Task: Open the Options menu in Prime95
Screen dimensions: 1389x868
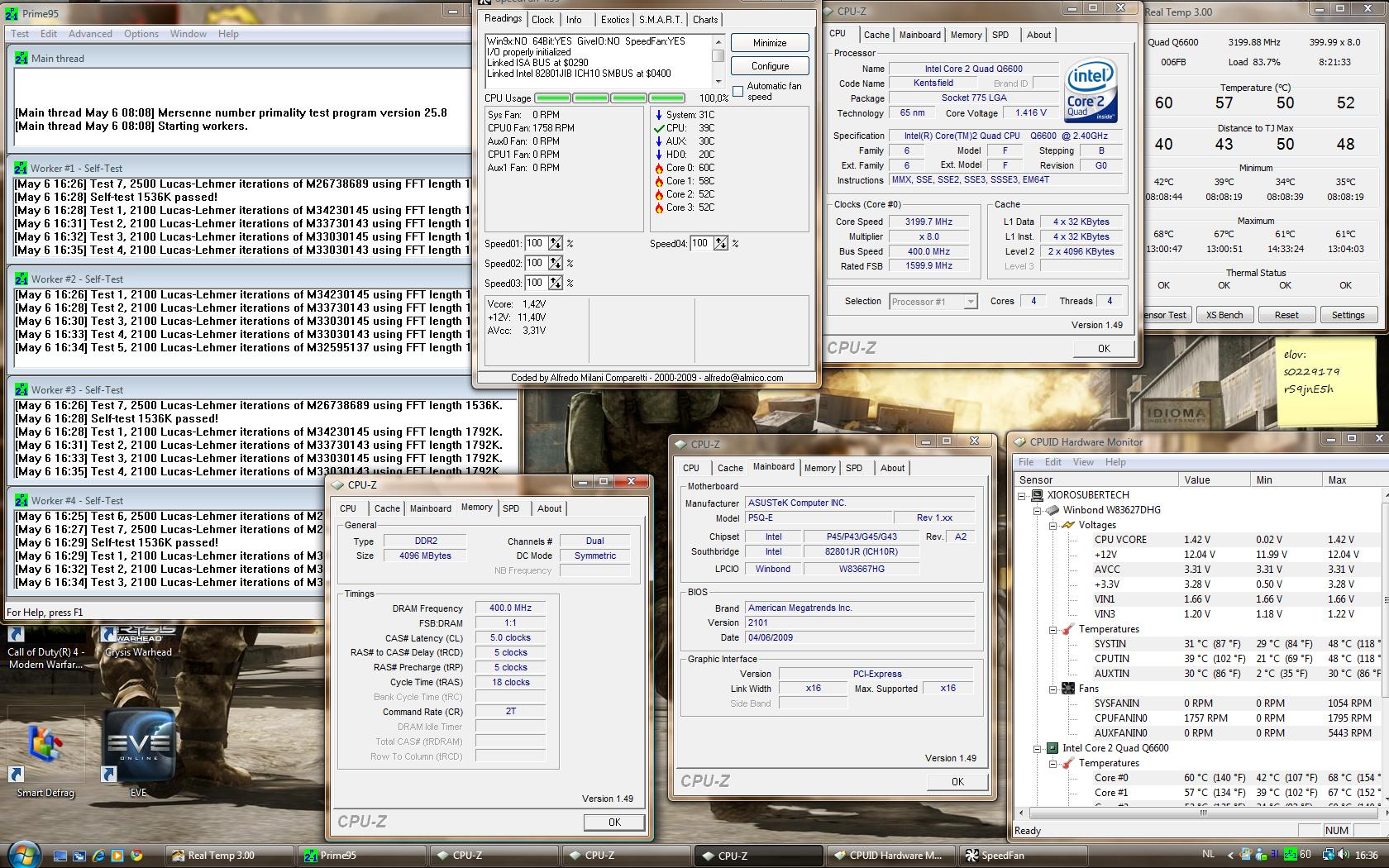Action: click(141, 34)
